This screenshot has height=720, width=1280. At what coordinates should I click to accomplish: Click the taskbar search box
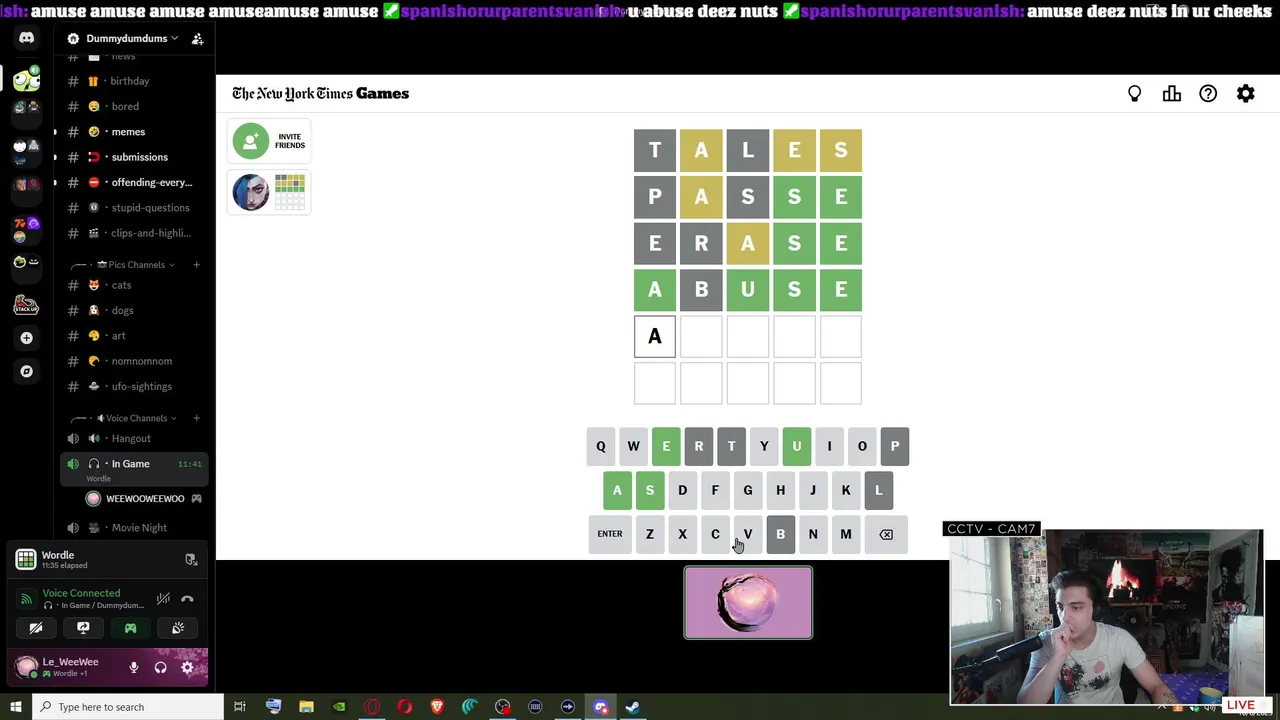pyautogui.click(x=127, y=707)
